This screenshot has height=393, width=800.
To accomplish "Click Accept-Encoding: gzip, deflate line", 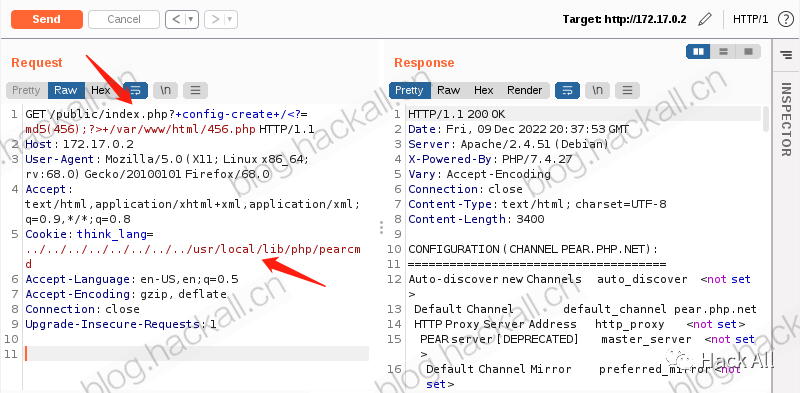I will 126,294.
